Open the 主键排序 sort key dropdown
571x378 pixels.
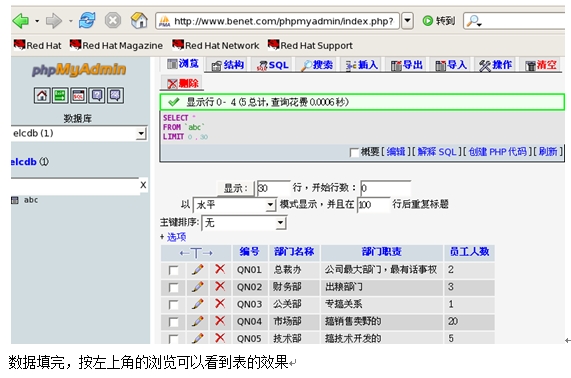tap(244, 223)
